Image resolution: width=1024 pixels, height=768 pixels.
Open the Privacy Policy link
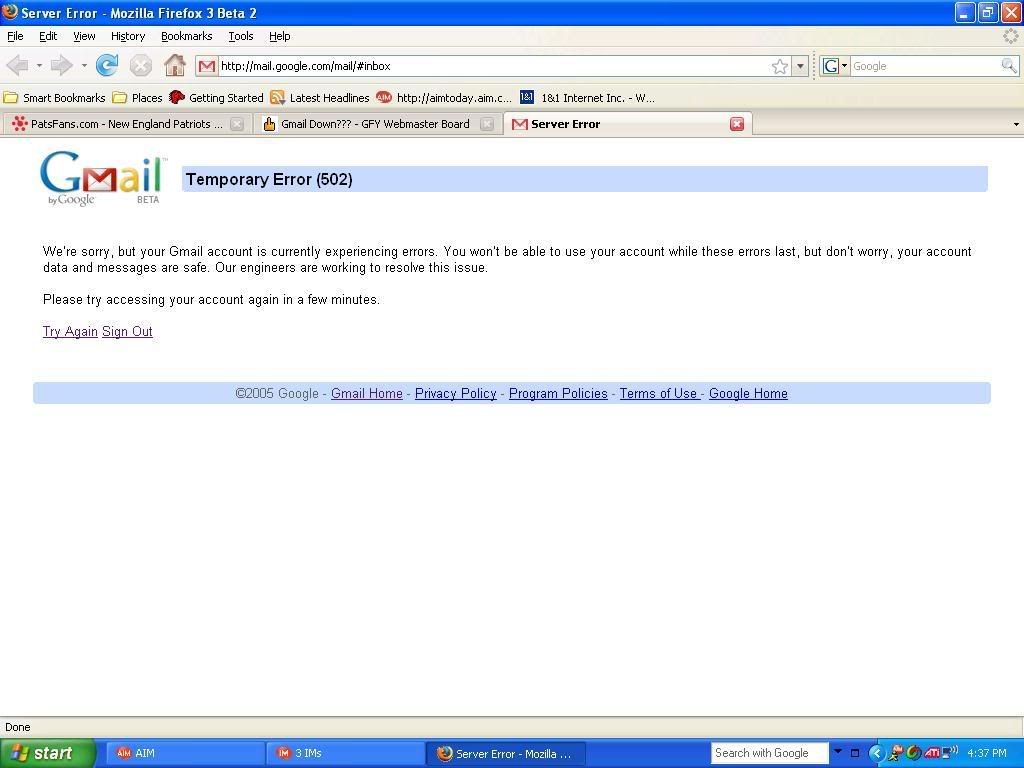455,394
